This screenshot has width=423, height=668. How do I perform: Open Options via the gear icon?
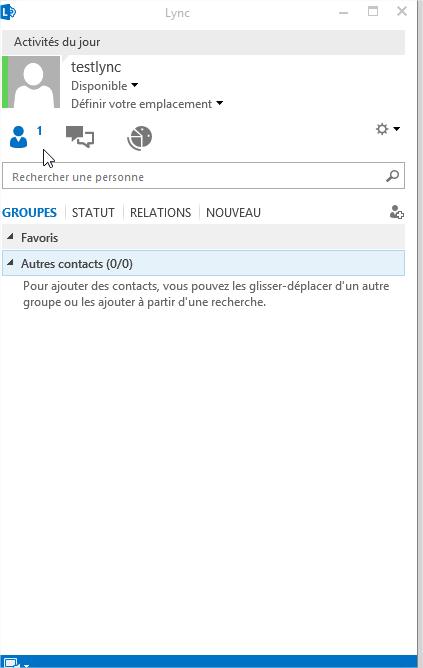coord(382,129)
